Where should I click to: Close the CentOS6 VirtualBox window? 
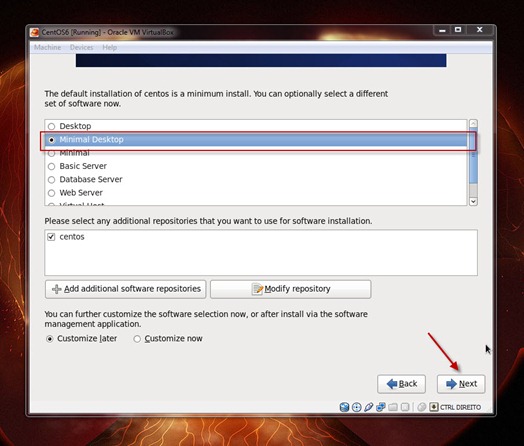[480, 30]
